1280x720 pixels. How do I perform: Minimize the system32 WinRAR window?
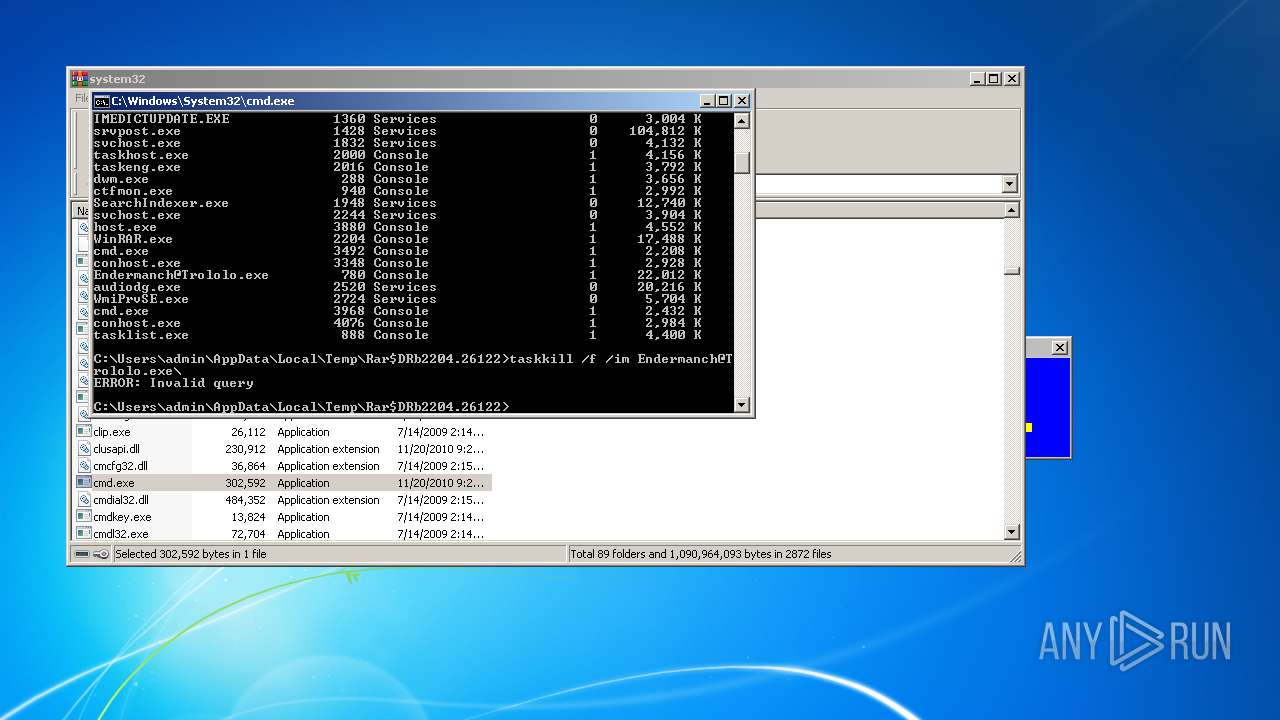977,78
